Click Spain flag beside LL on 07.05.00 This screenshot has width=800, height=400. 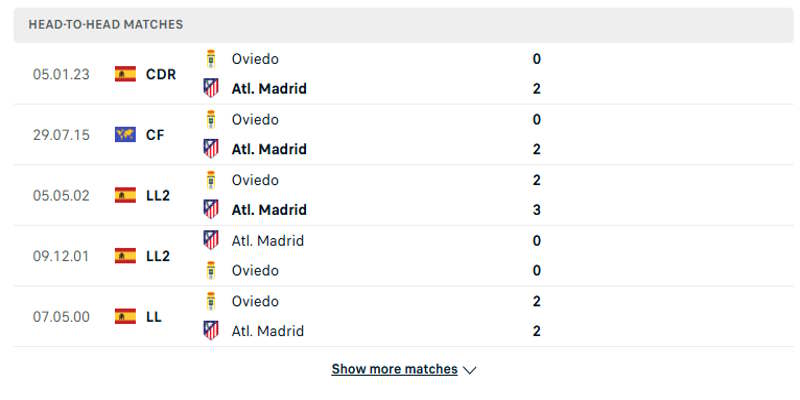125,316
